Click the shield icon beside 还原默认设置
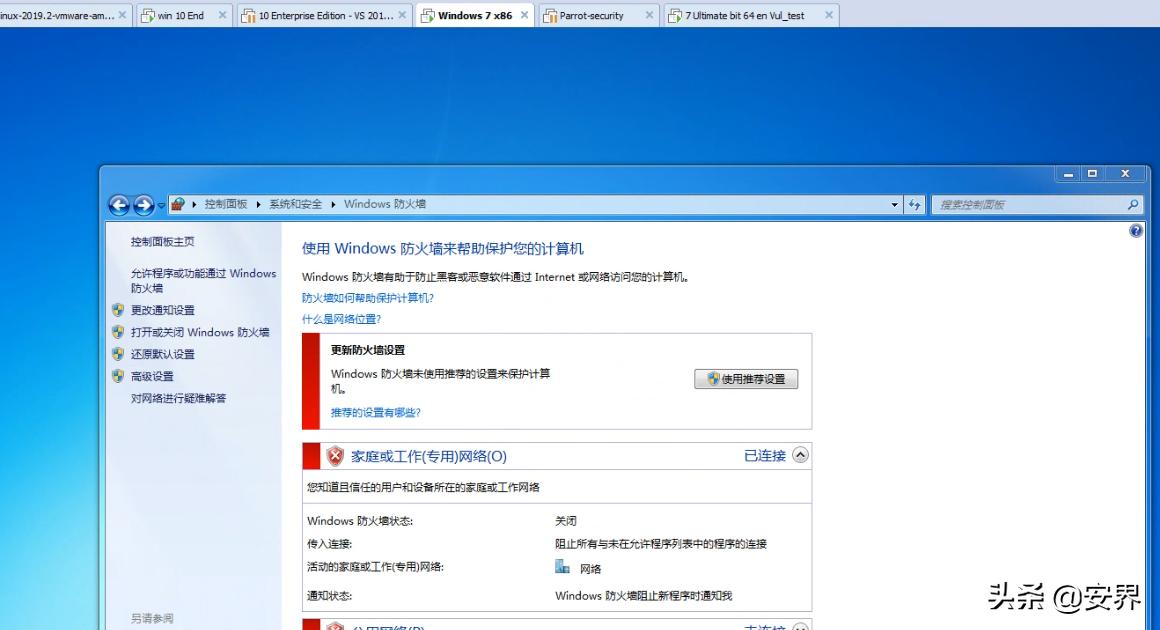This screenshot has height=630, width=1160. 118,354
